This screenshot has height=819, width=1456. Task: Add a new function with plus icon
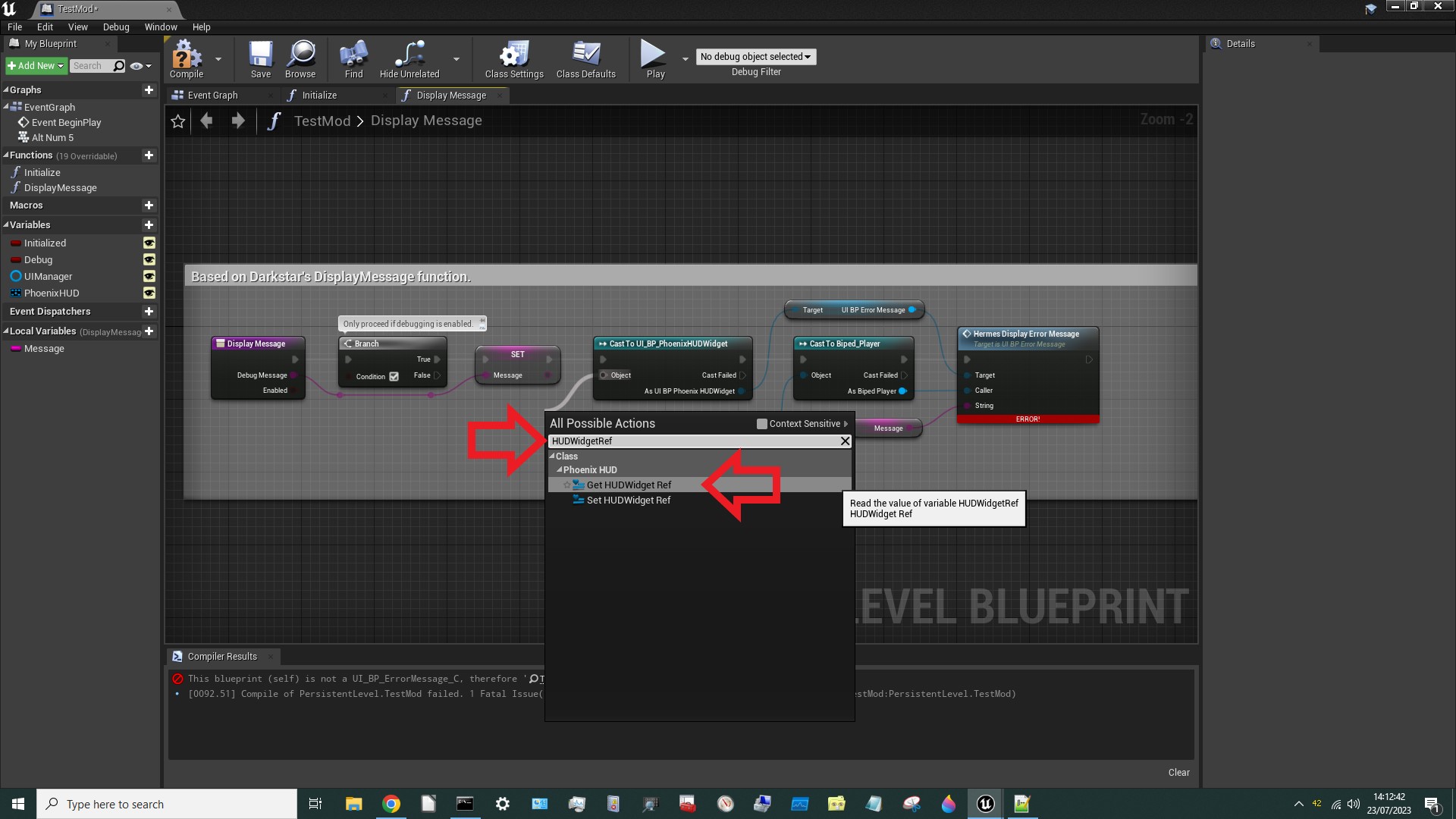click(149, 155)
